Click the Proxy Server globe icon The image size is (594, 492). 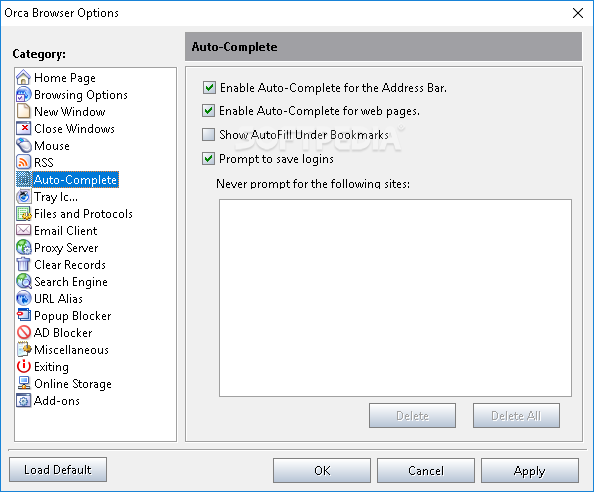(23, 247)
